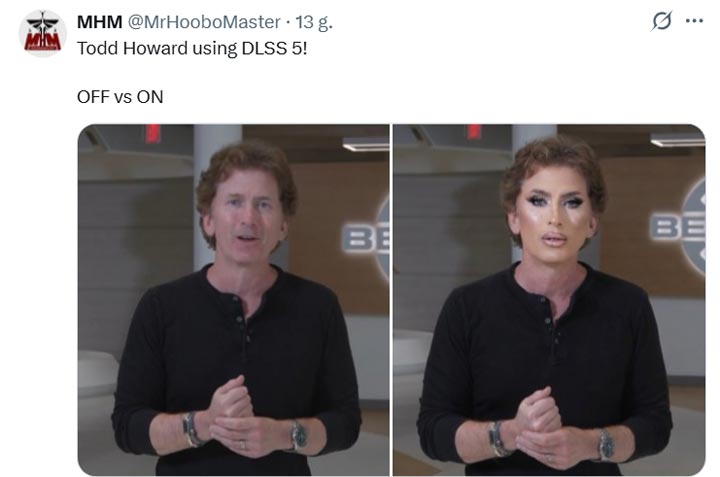The width and height of the screenshot is (720, 477).
Task: Open the Grok explain-this-post icon
Action: (662, 21)
